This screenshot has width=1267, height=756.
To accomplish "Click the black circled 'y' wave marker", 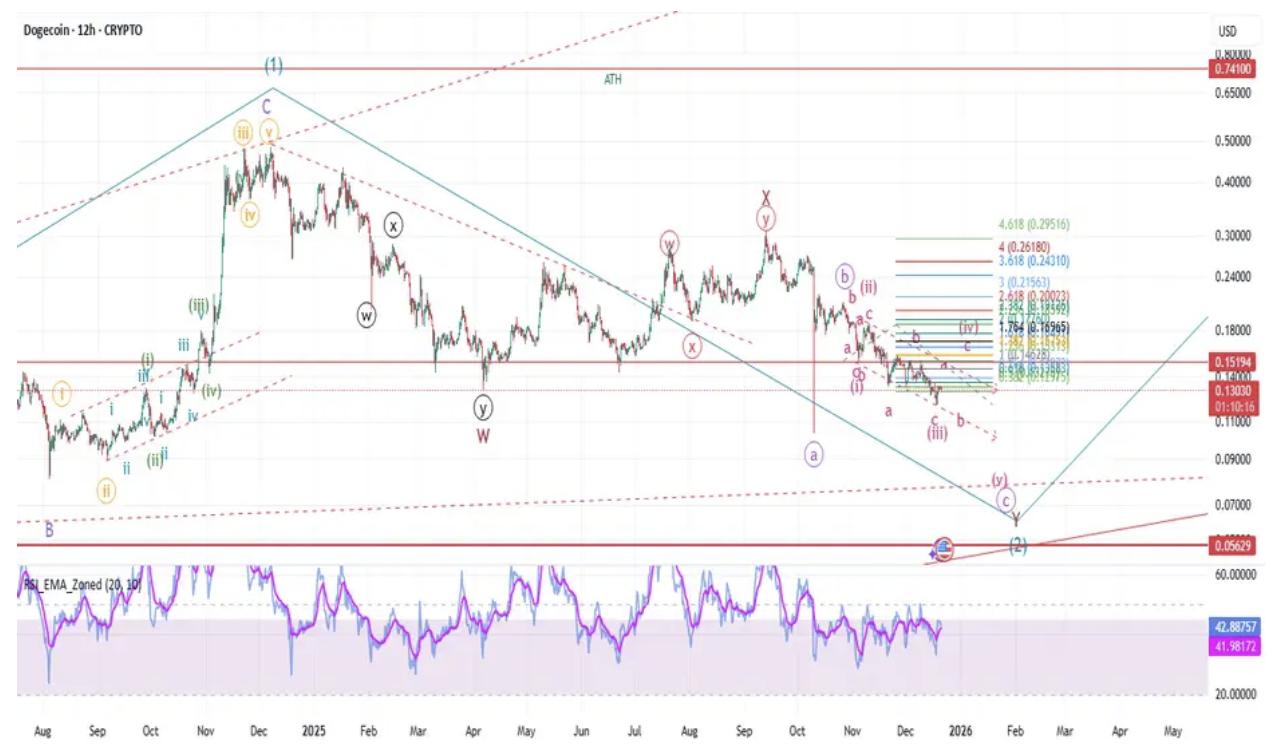I will coord(483,407).
